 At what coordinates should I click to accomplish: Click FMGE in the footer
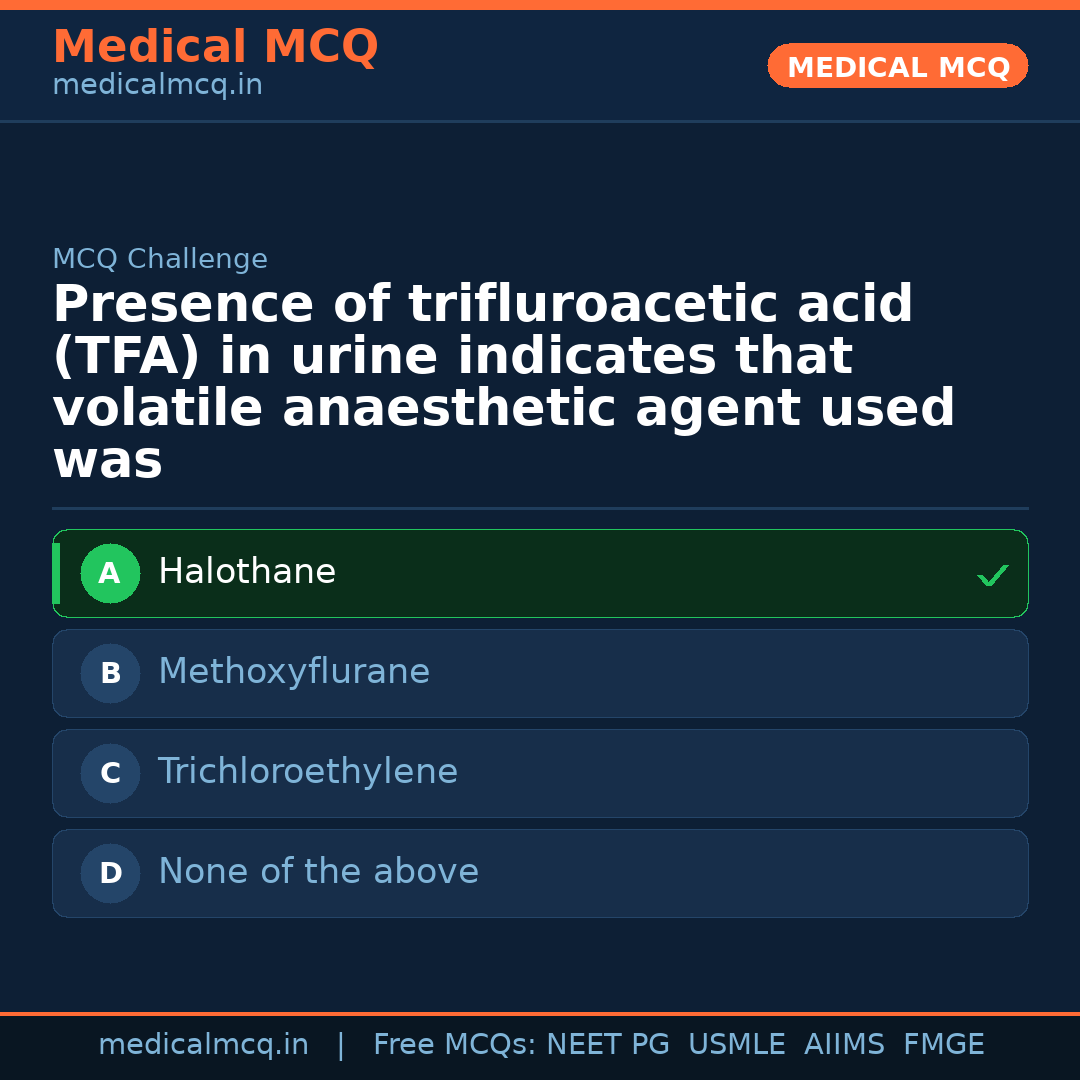[943, 1045]
